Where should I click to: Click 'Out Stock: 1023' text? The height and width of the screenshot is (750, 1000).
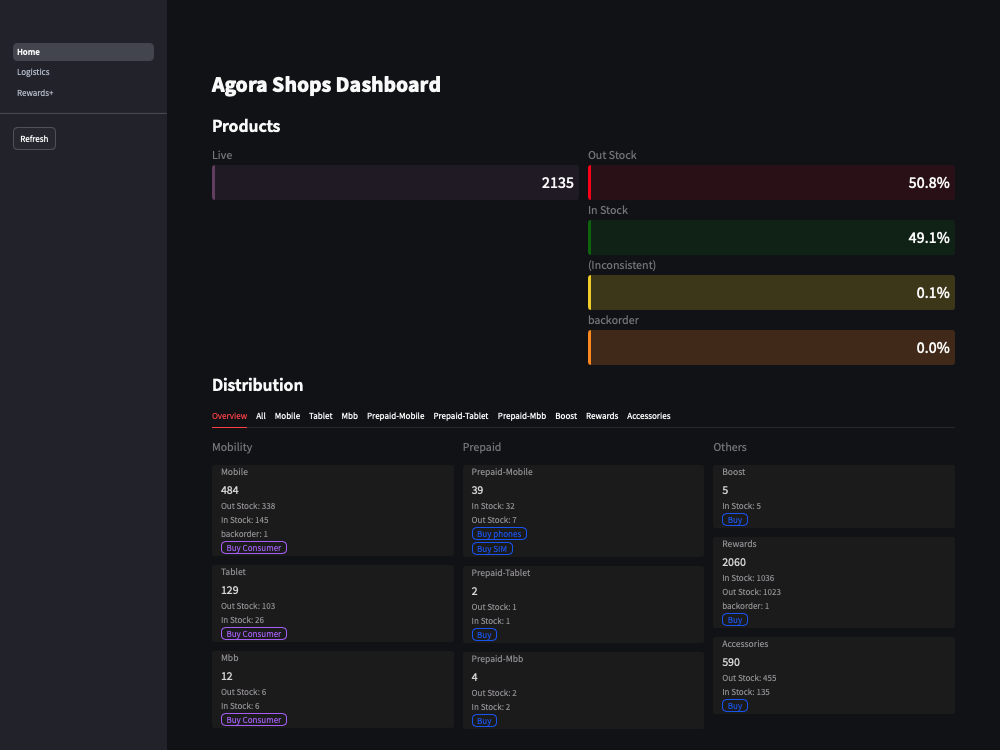pos(751,592)
